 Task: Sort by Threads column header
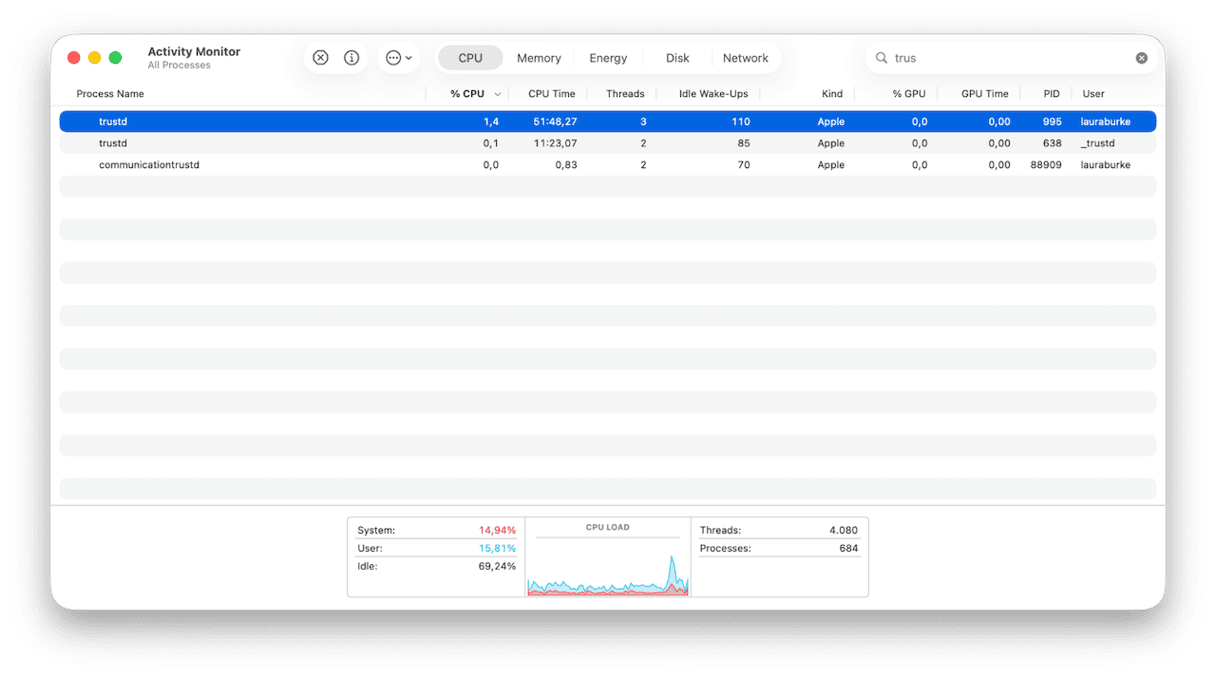(x=625, y=94)
